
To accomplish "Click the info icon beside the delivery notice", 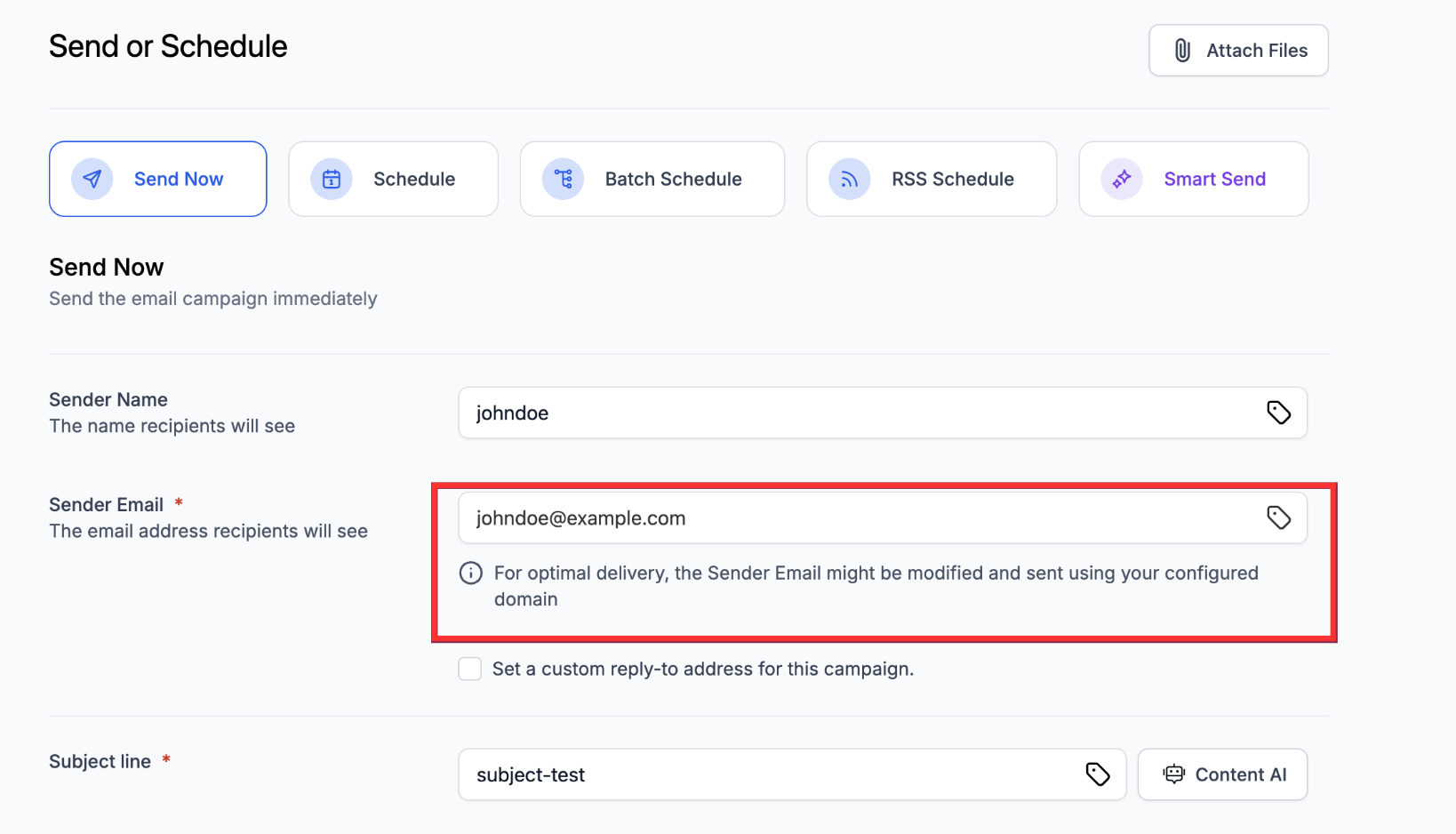I will [470, 573].
